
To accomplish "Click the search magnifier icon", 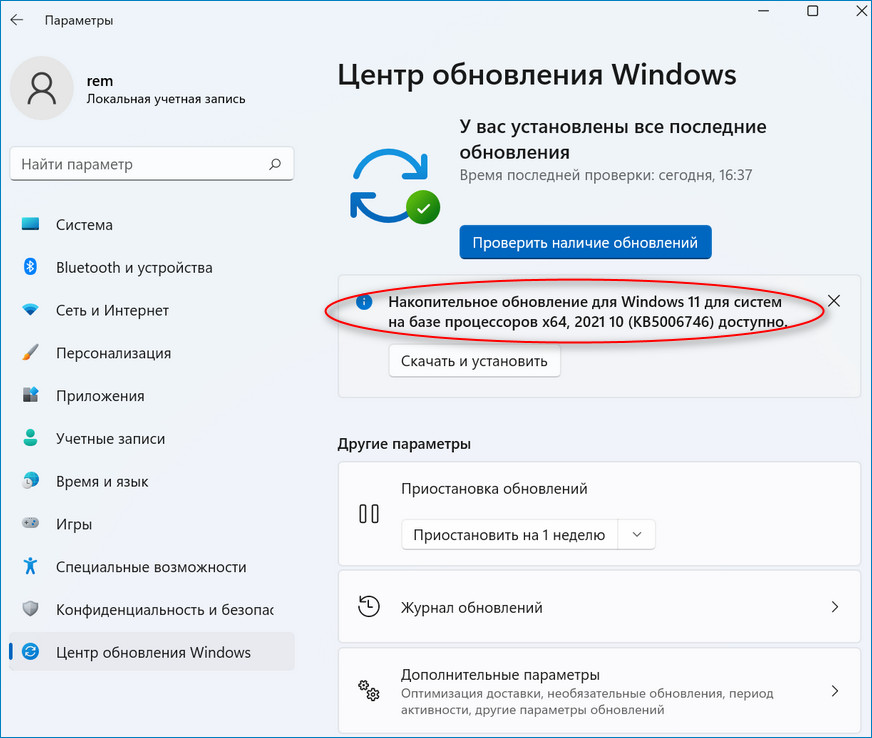I will click(275, 164).
